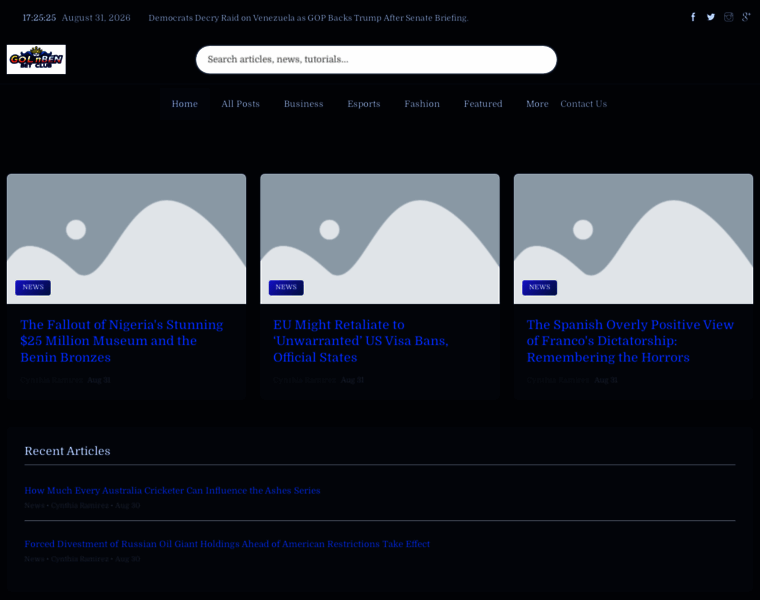Open the Facebook social icon
This screenshot has width=760, height=600.
(693, 17)
